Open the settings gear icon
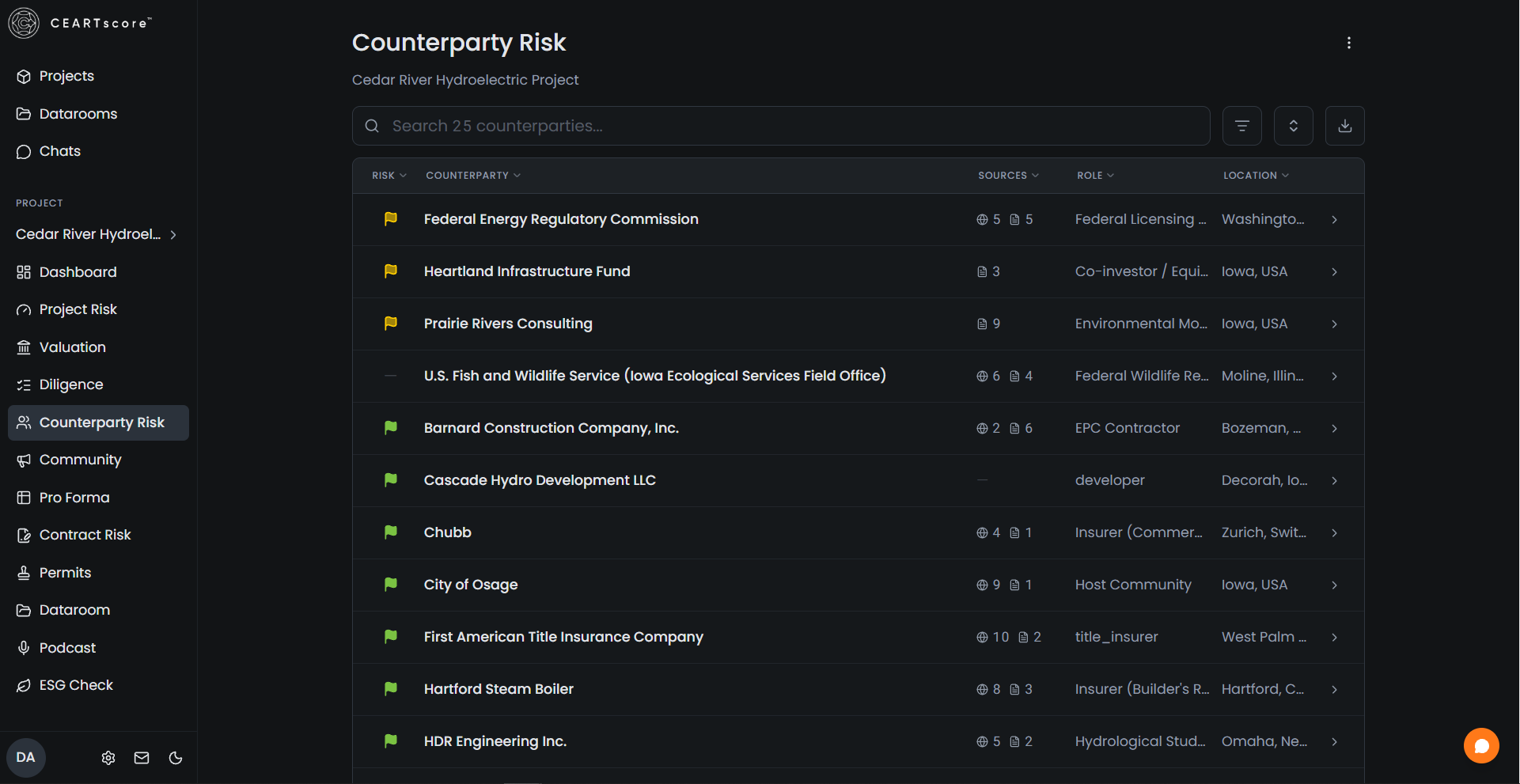The image size is (1520, 784). coord(108,758)
